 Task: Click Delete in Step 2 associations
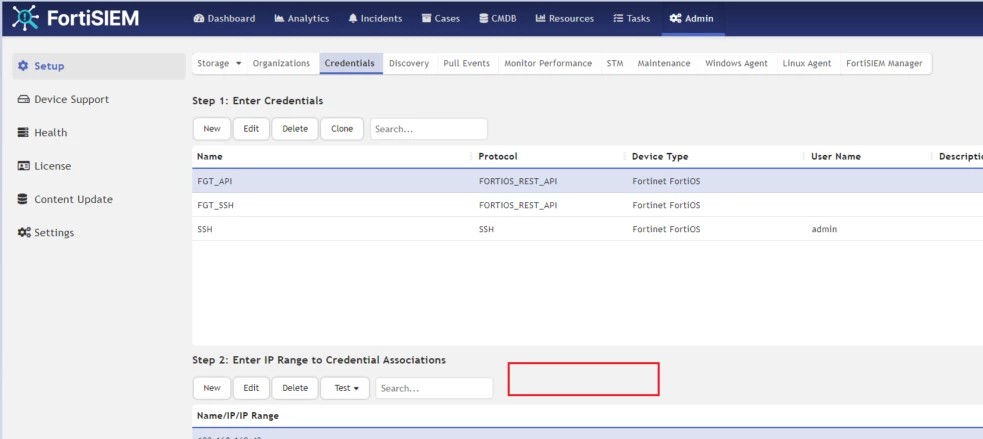[295, 388]
